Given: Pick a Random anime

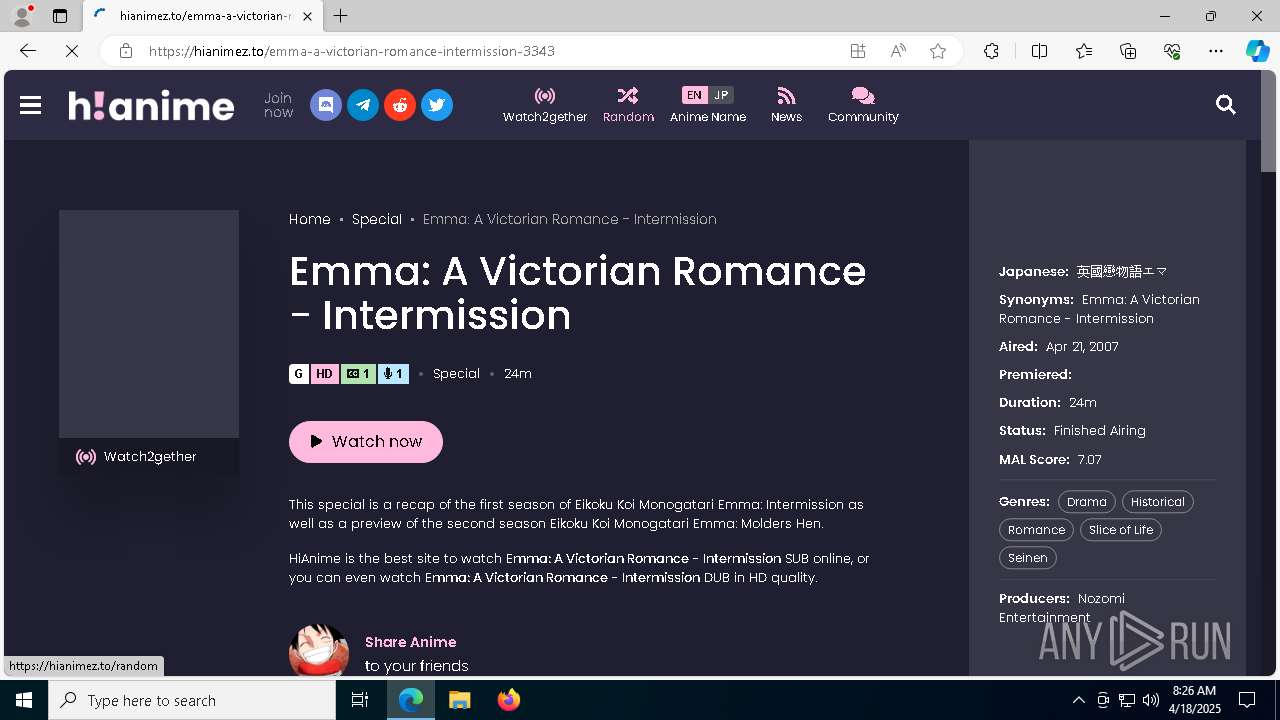Looking at the screenshot, I should click(628, 105).
